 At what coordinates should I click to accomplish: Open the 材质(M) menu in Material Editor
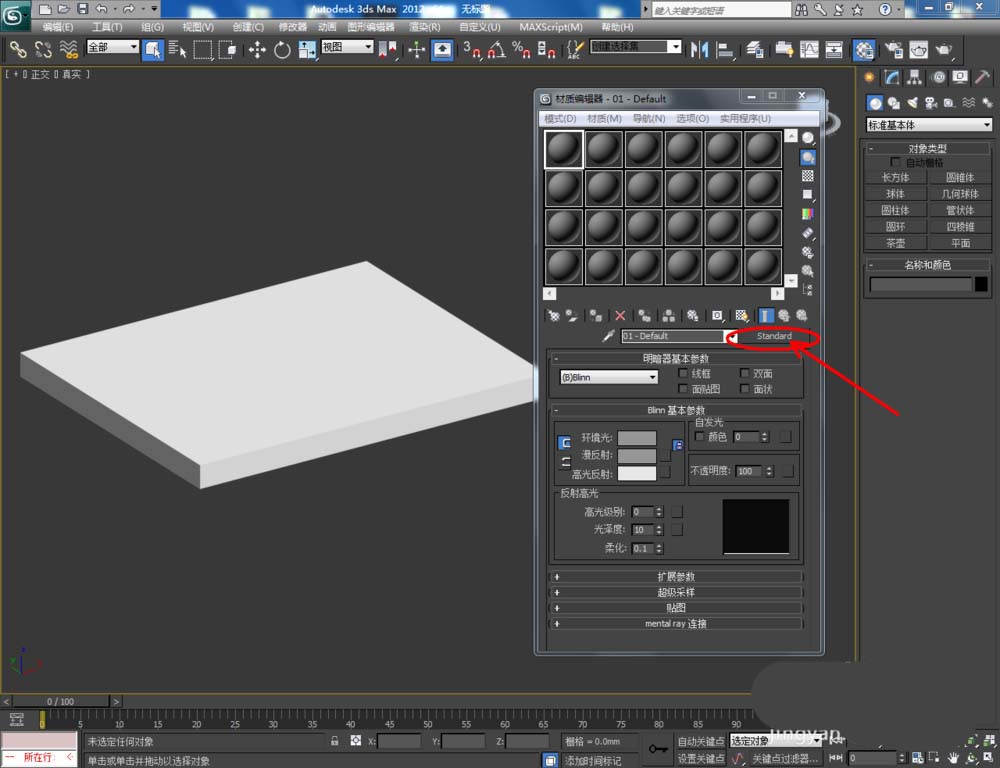[603, 118]
